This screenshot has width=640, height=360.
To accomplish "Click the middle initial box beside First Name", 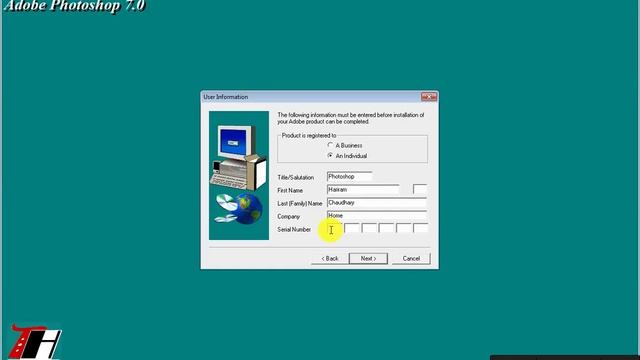I will [x=420, y=190].
